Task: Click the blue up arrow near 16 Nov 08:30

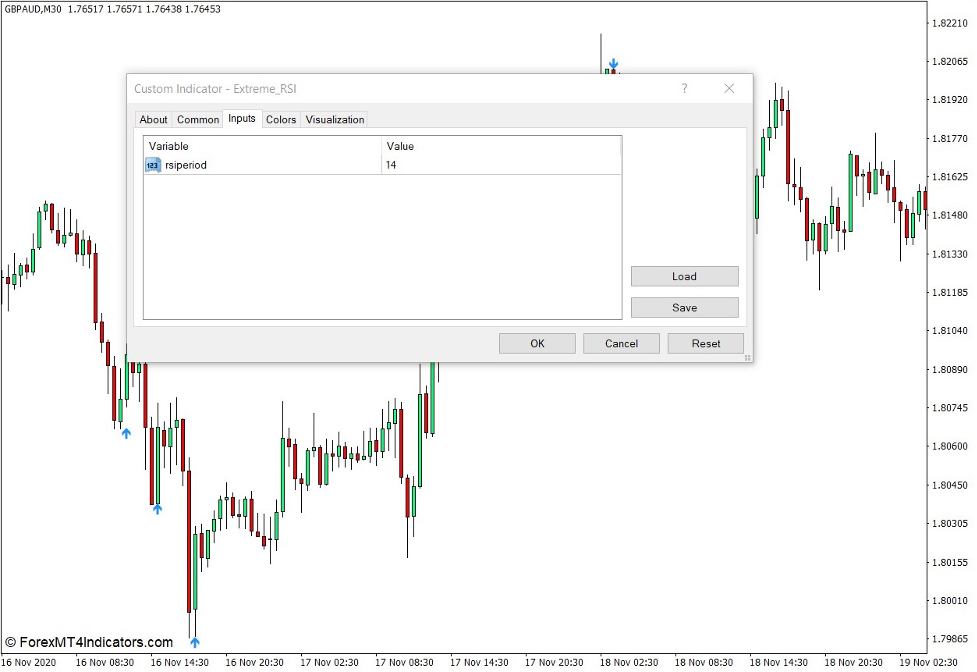Action: (126, 434)
